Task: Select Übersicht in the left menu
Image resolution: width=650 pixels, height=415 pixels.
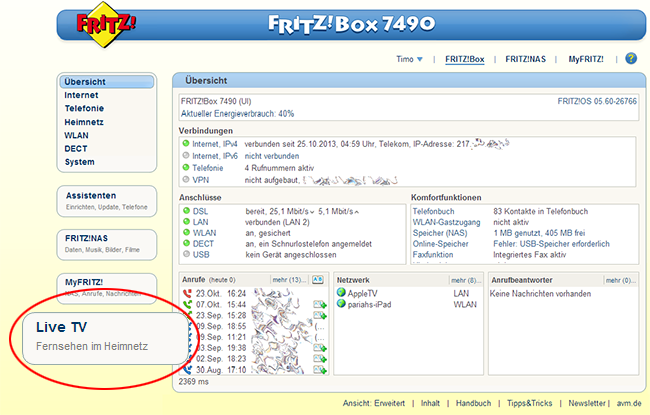Action: (107, 82)
